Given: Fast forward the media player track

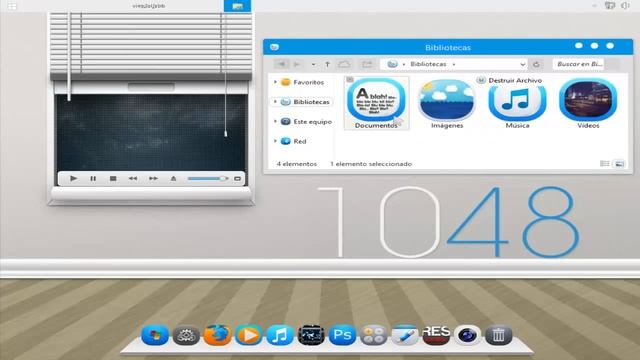Looking at the screenshot, I should click(x=153, y=178).
